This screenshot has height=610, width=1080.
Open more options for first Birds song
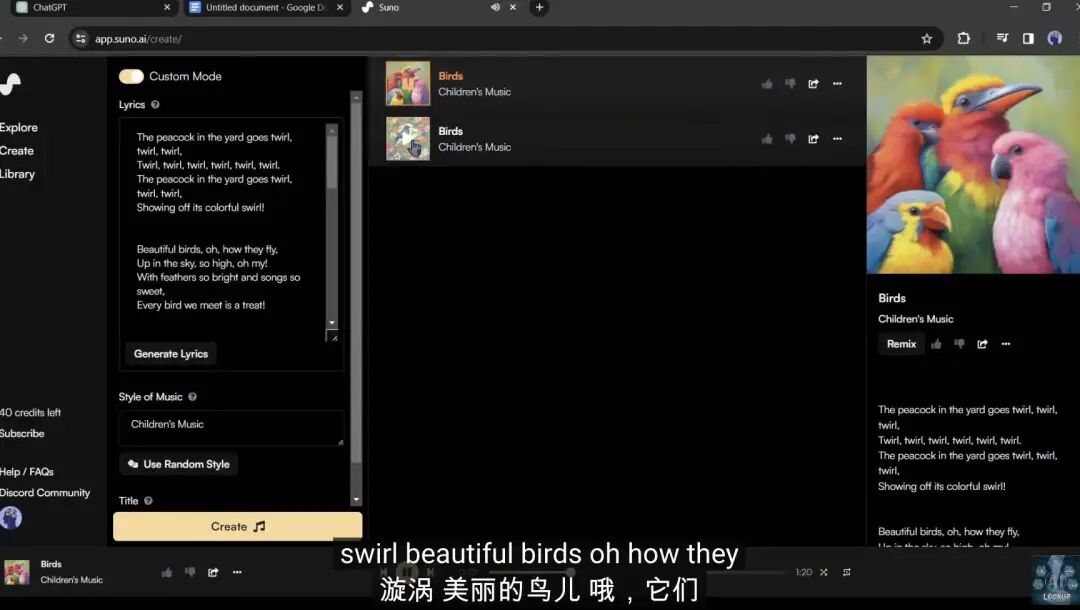[x=837, y=84]
